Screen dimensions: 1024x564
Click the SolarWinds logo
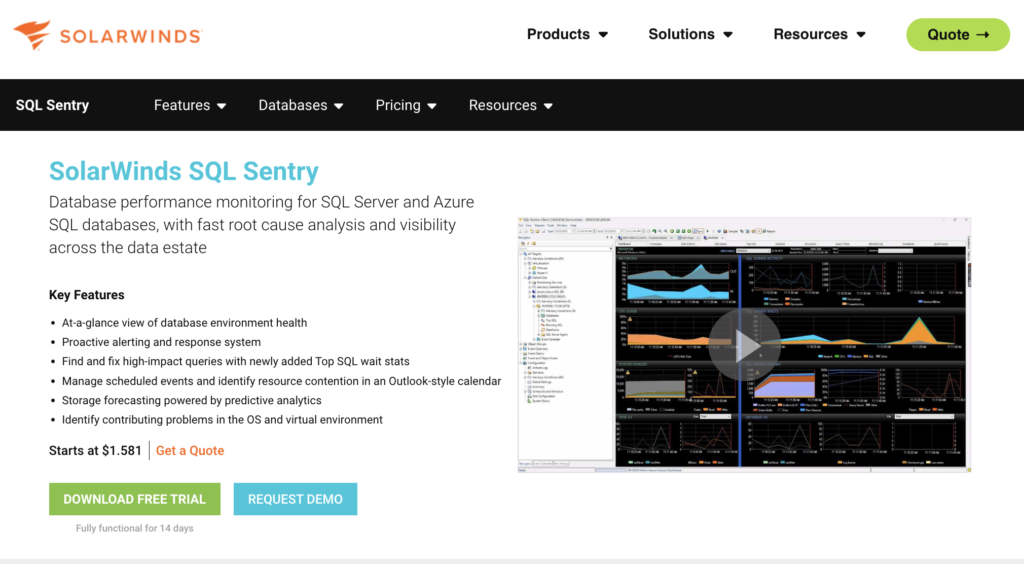(x=108, y=35)
